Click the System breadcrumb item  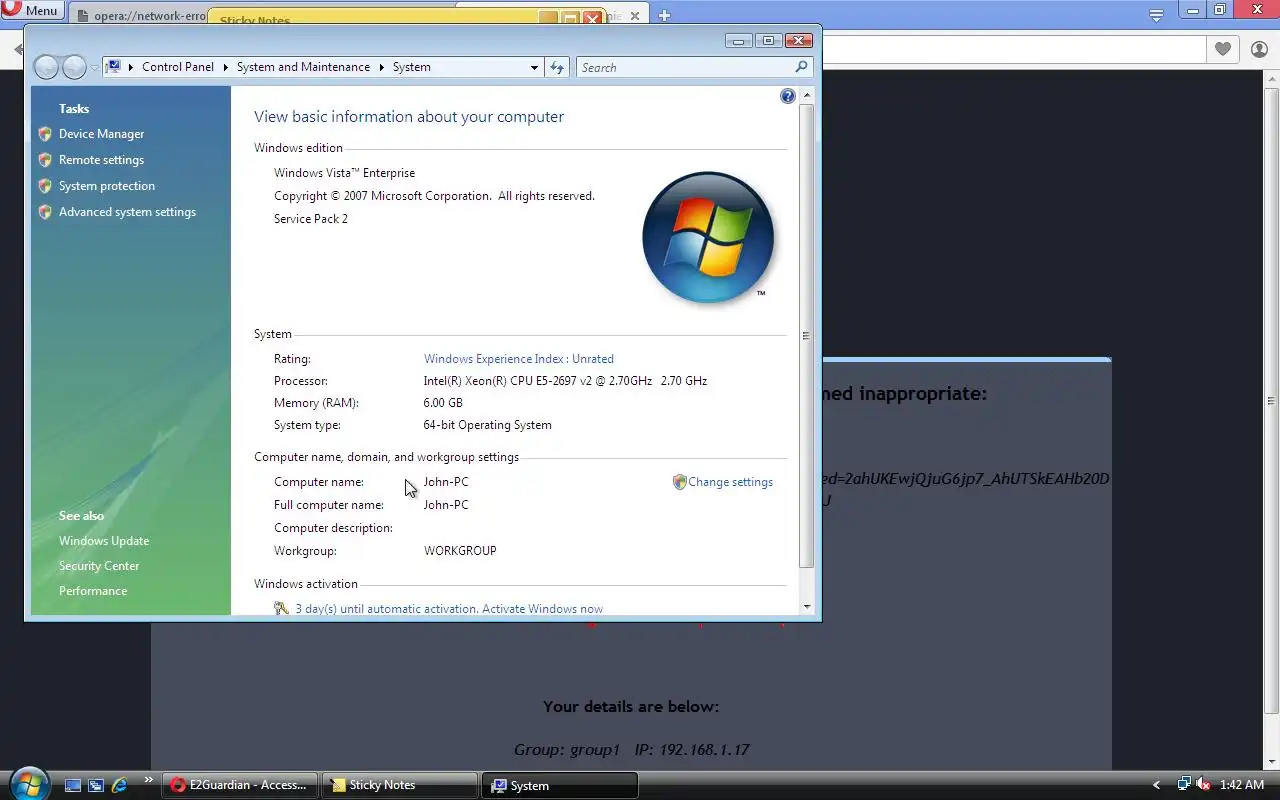click(x=412, y=67)
